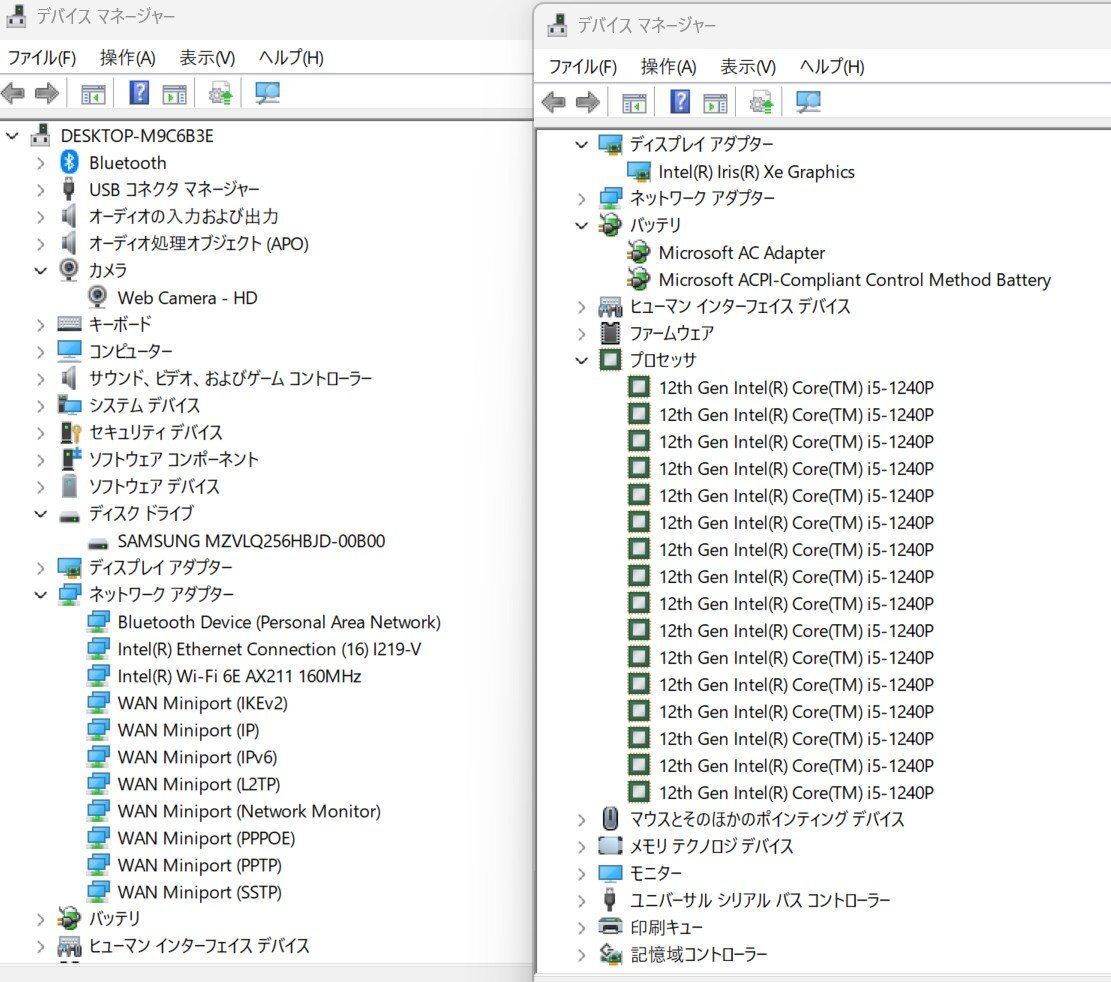Click Update driver icon in left window toolbar
1111x982 pixels.
tap(220, 93)
